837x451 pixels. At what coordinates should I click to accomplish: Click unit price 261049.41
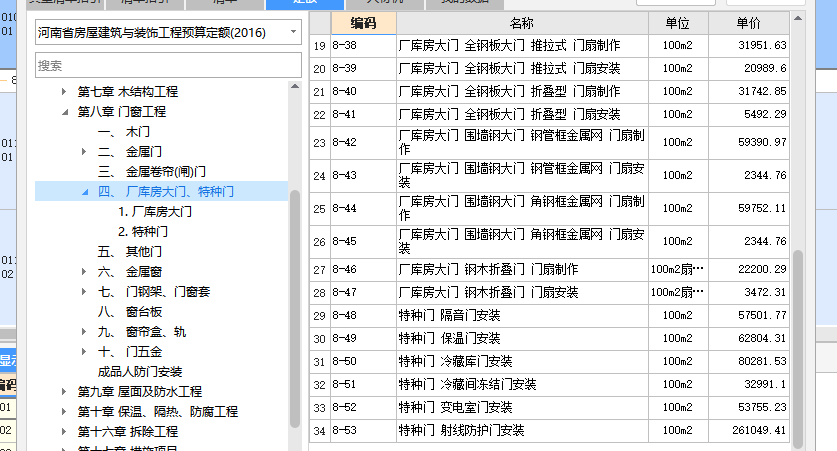[x=749, y=430]
